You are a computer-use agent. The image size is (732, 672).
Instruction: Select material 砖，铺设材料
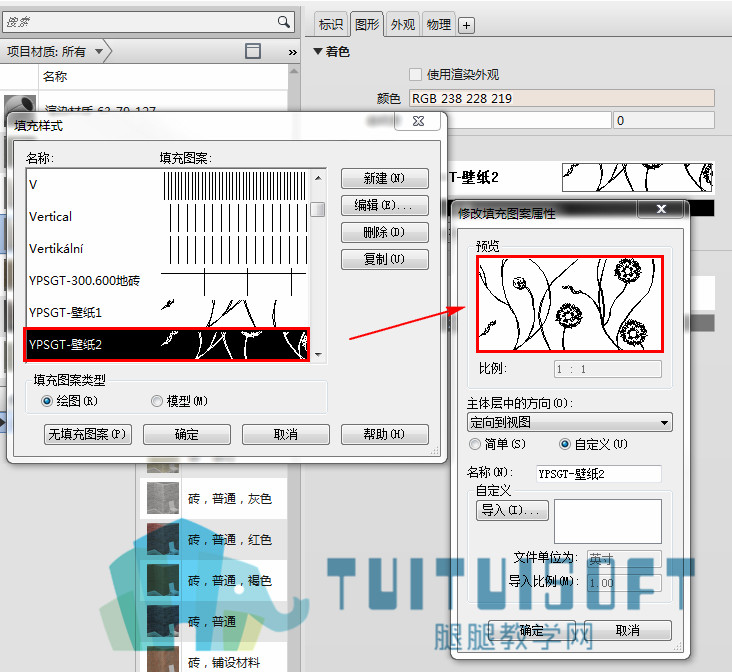pyautogui.click(x=214, y=661)
